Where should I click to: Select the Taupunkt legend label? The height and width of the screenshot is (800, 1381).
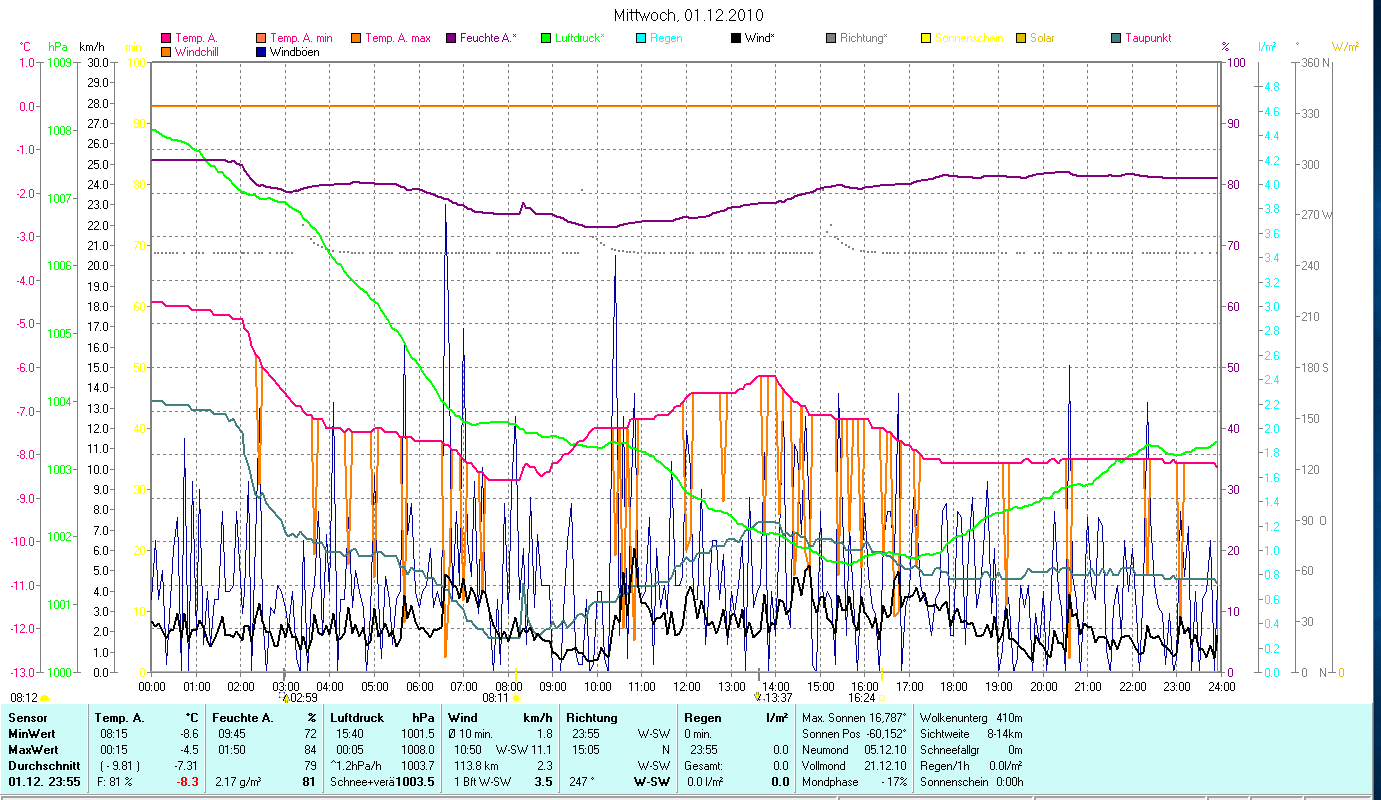(x=1147, y=38)
